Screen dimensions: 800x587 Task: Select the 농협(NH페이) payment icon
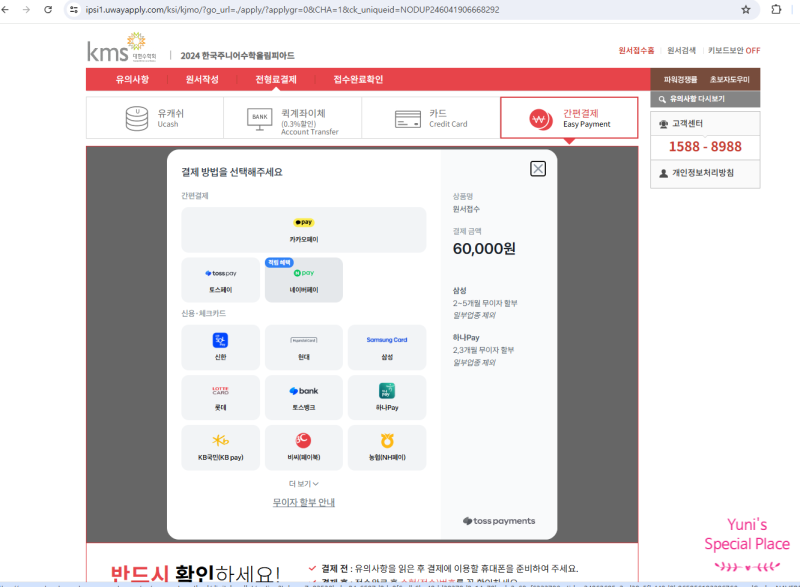click(x=389, y=447)
